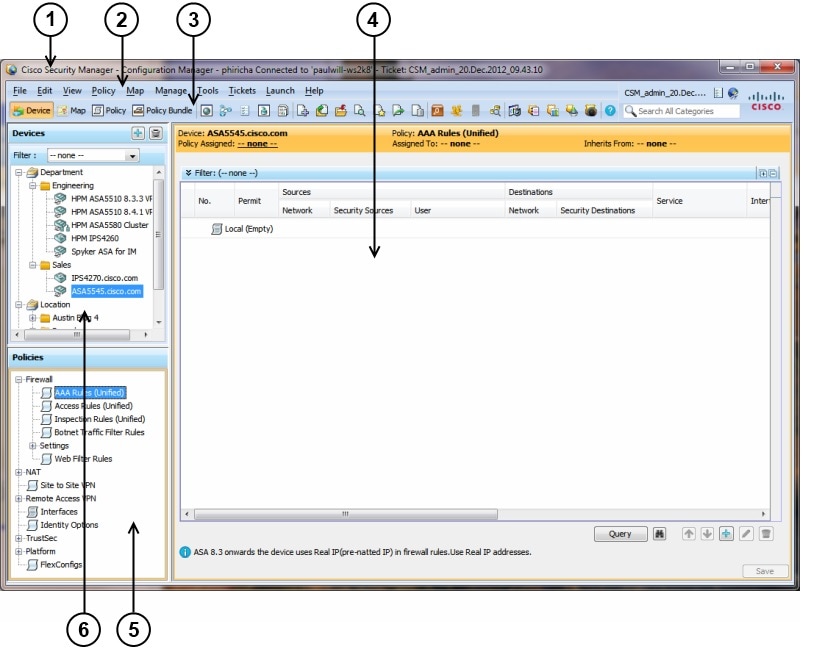
Task: Click the page with star toolbar icon
Action: coord(380,111)
